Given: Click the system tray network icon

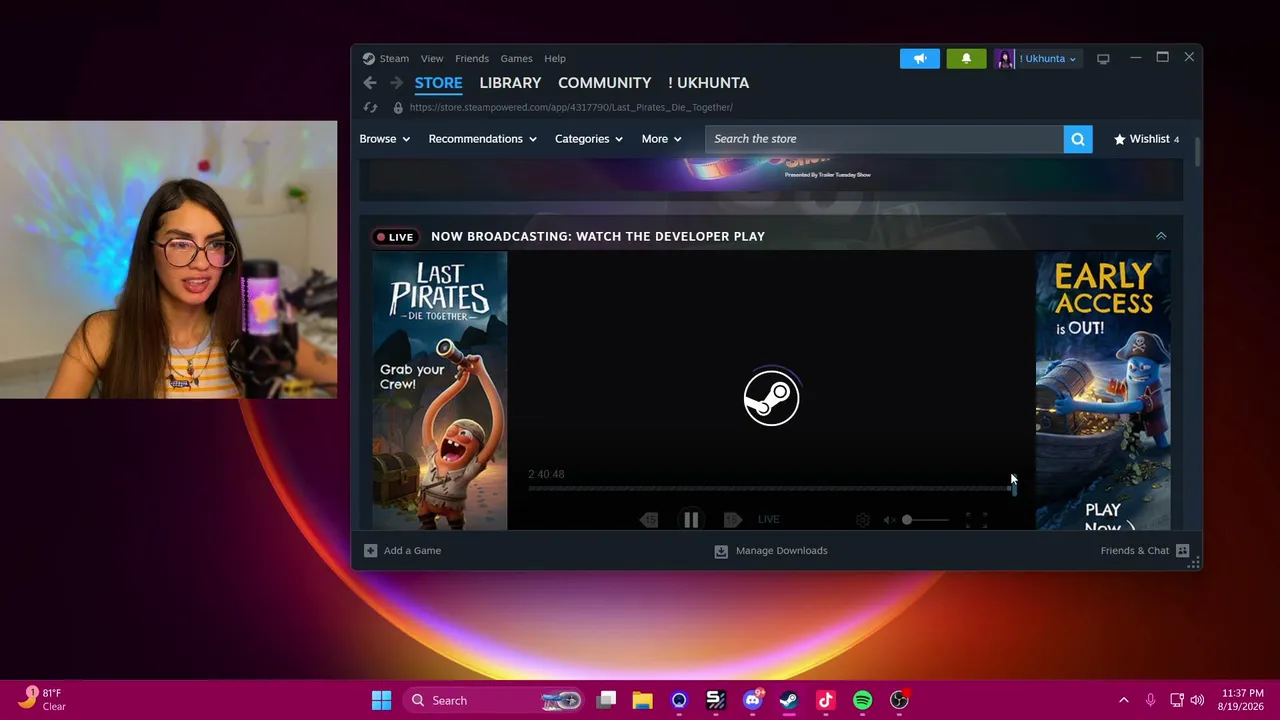Looking at the screenshot, I should tap(1177, 700).
